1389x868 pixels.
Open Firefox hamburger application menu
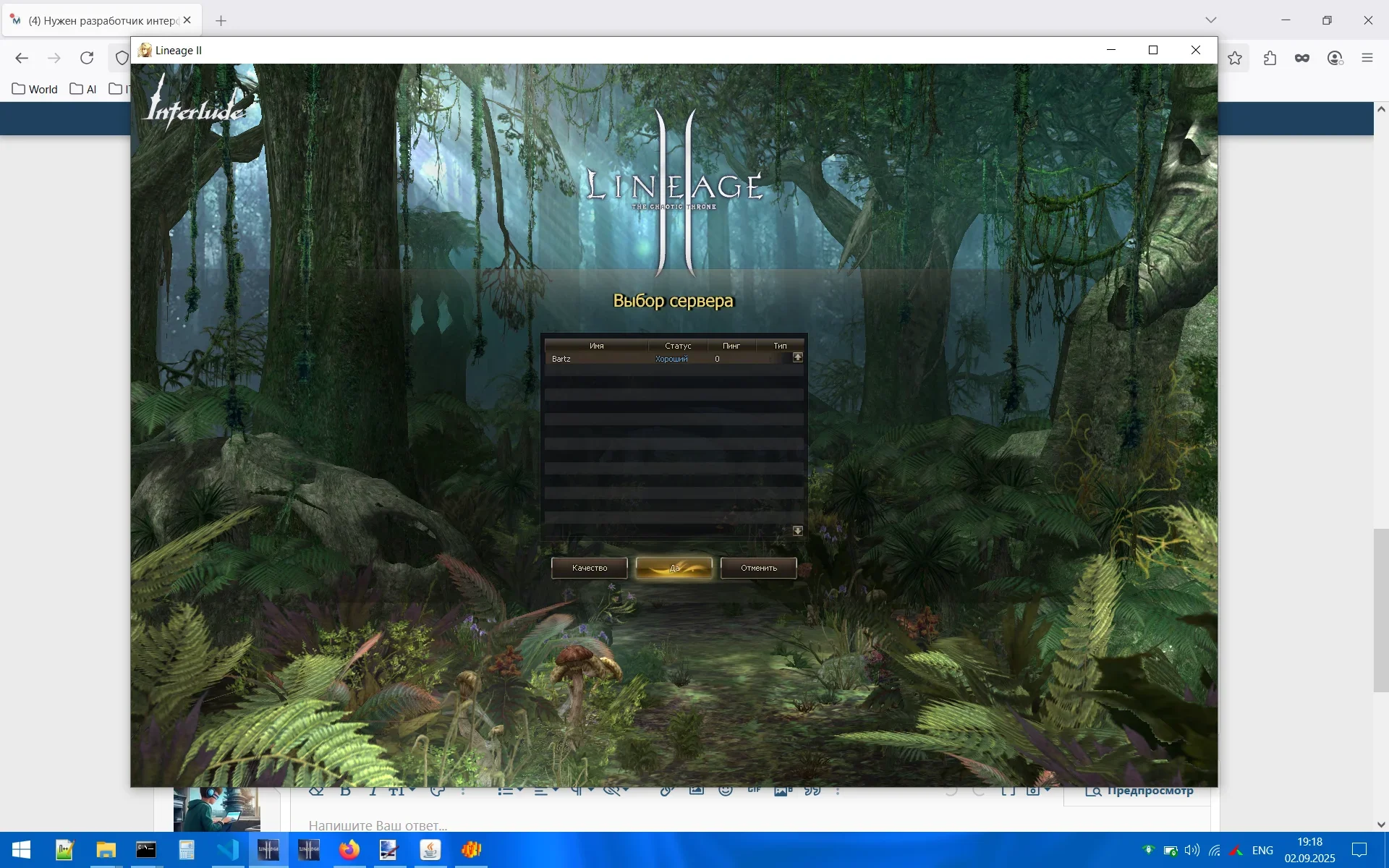point(1367,58)
